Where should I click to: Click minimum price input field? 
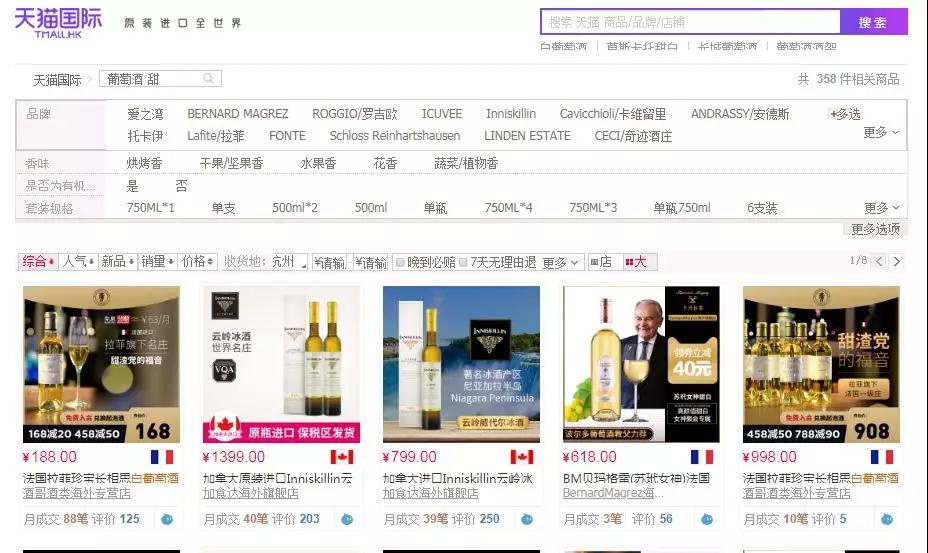[330, 262]
